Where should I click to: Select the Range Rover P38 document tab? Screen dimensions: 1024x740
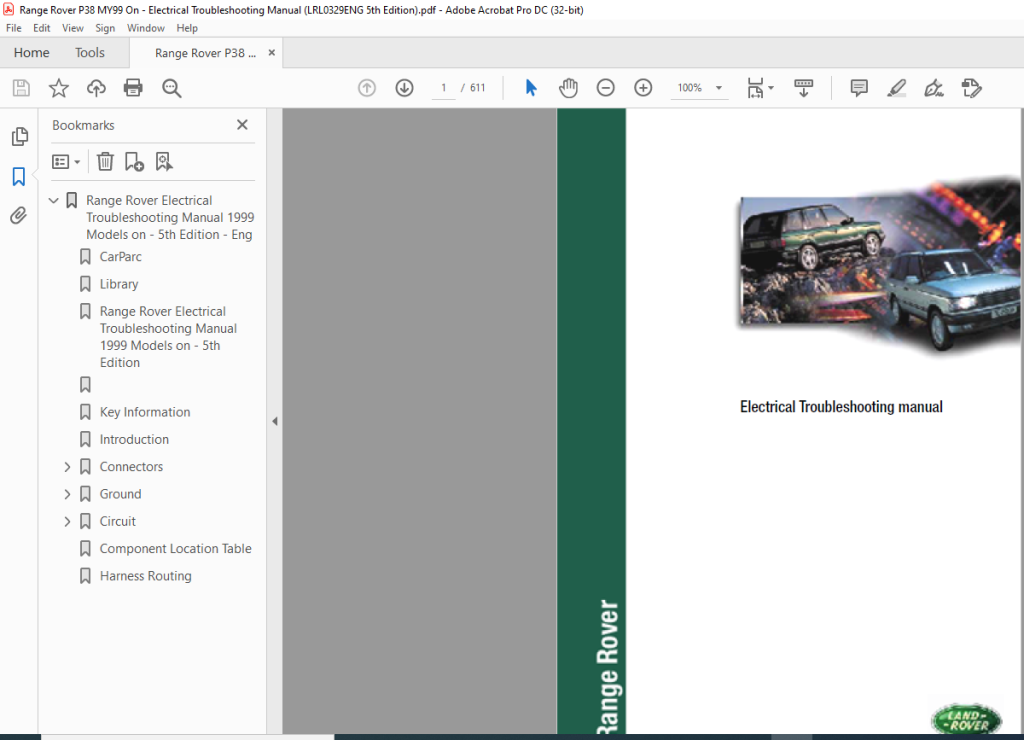click(x=205, y=53)
